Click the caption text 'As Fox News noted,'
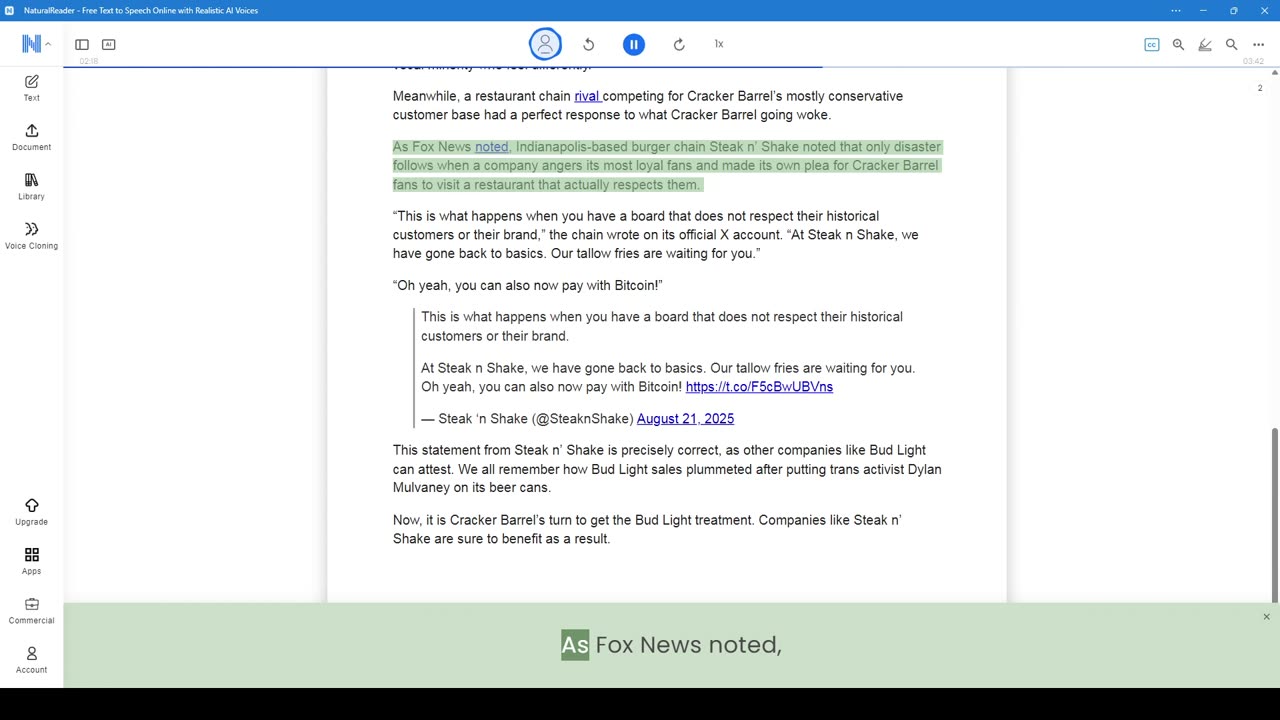 pos(671,645)
